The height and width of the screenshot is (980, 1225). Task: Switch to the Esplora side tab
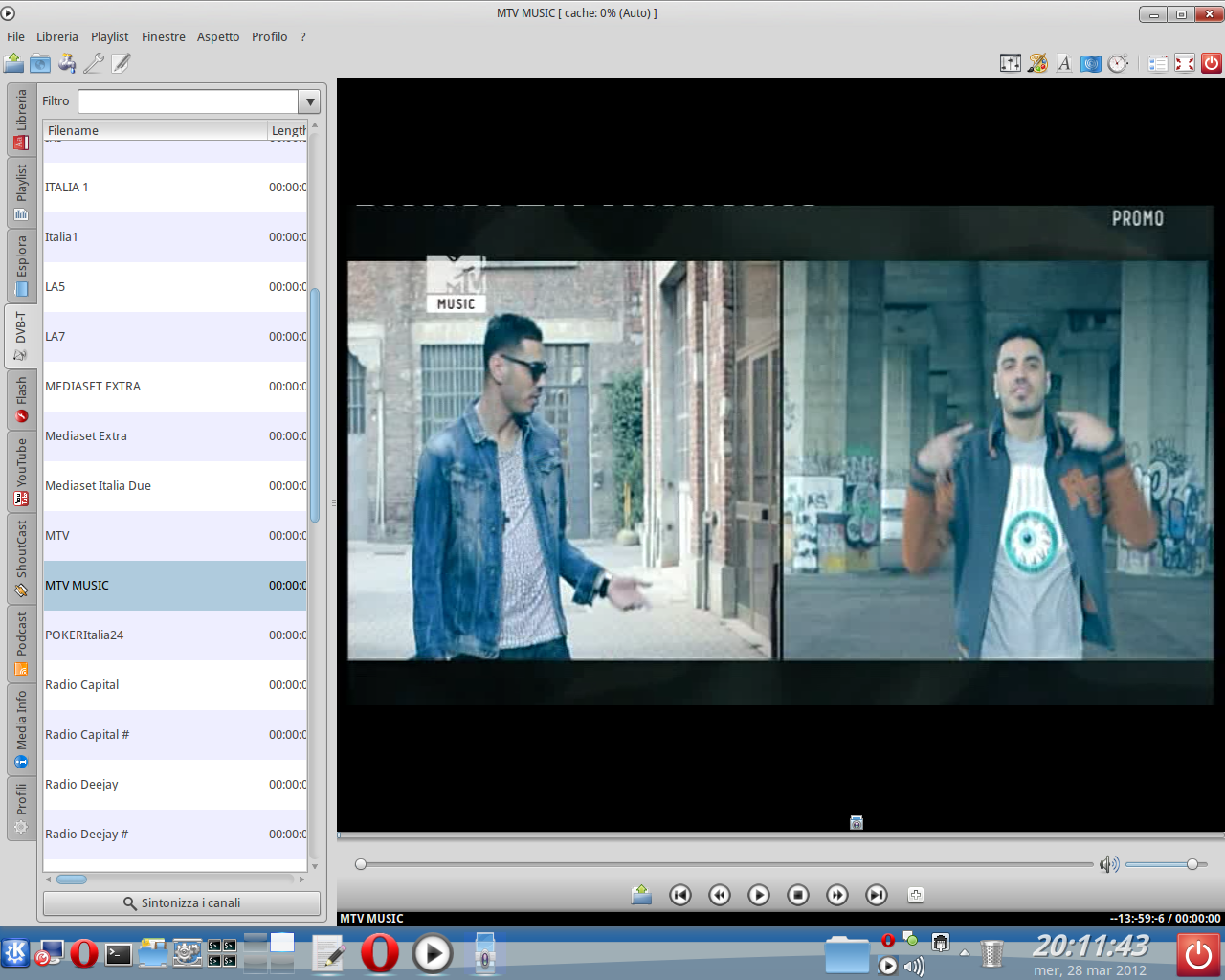21,266
